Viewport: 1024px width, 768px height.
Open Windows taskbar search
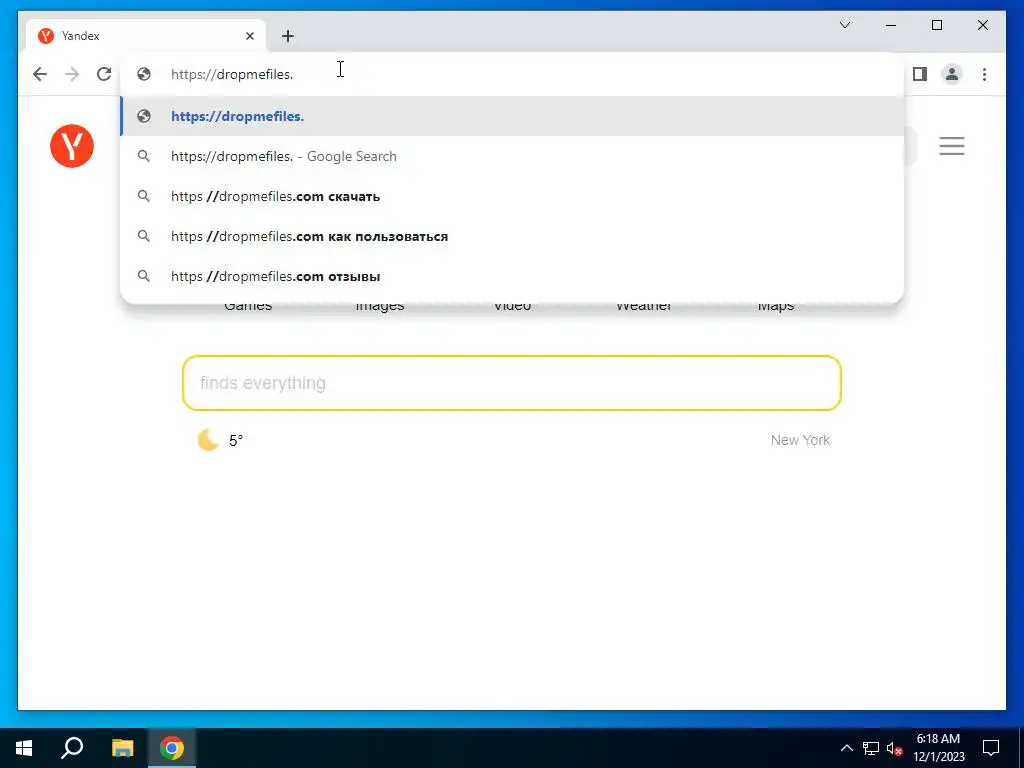[72, 748]
